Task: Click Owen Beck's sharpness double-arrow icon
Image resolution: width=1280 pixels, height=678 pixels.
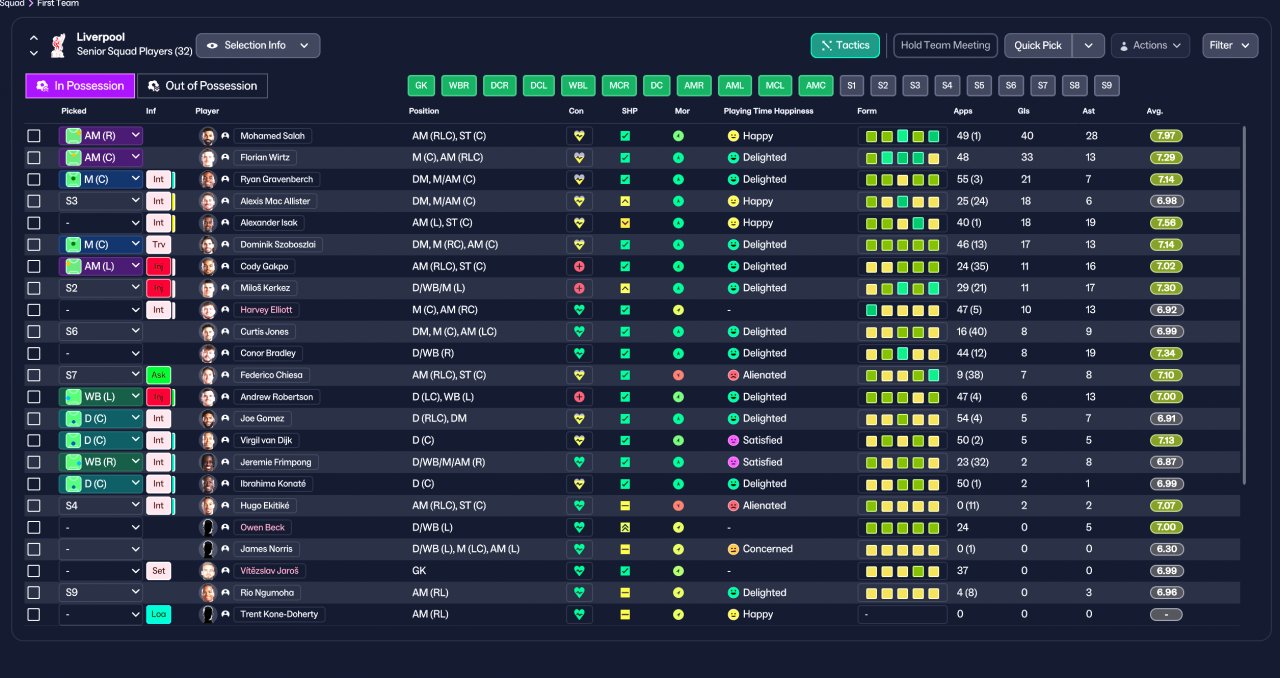Action: point(625,527)
